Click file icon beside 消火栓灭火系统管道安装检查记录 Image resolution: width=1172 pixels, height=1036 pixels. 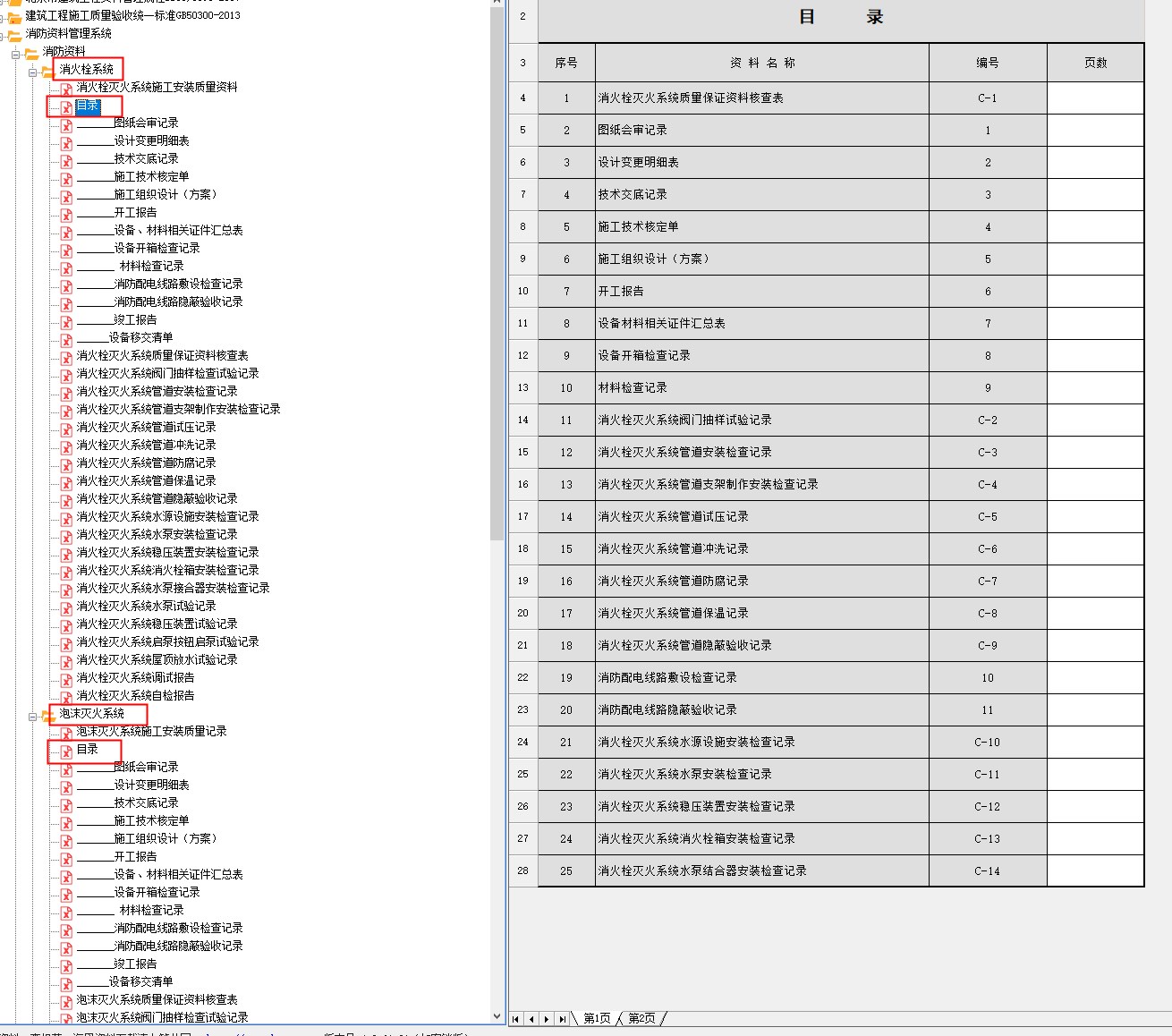click(x=66, y=393)
